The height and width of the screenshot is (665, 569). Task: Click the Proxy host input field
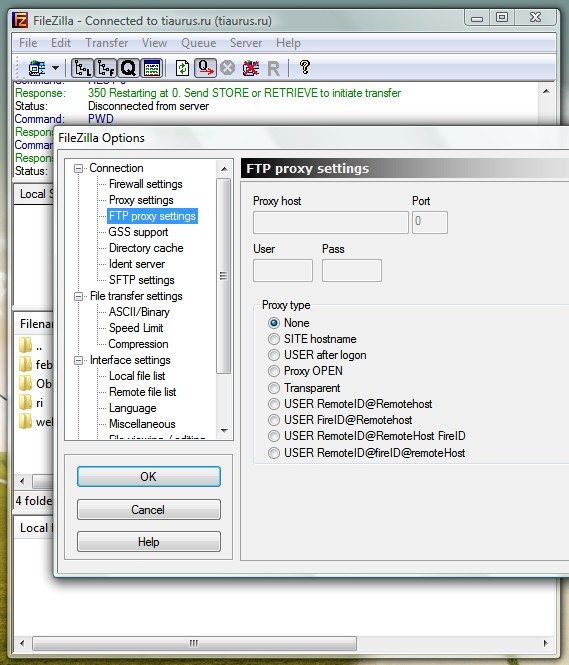click(x=331, y=222)
